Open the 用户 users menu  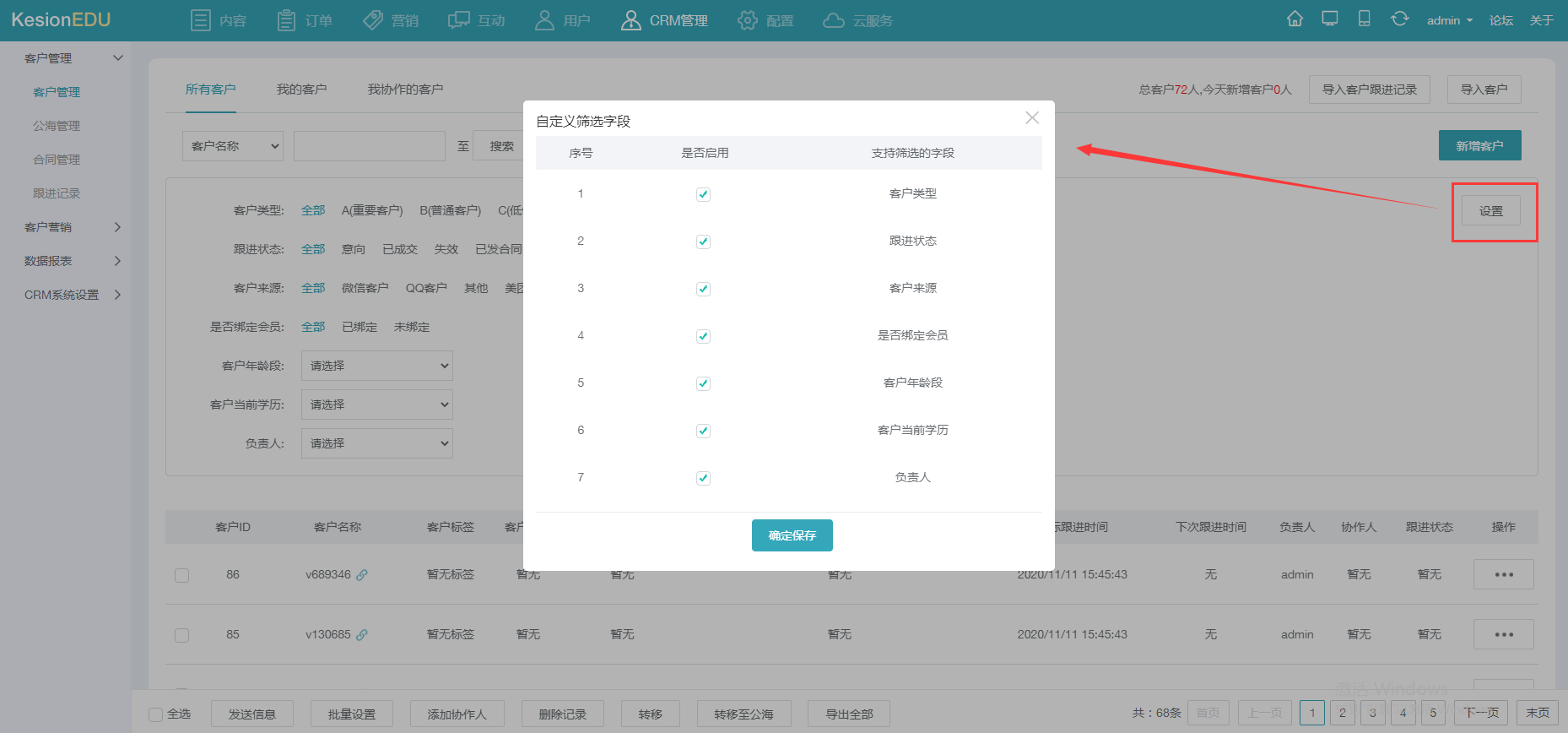pyautogui.click(x=563, y=20)
